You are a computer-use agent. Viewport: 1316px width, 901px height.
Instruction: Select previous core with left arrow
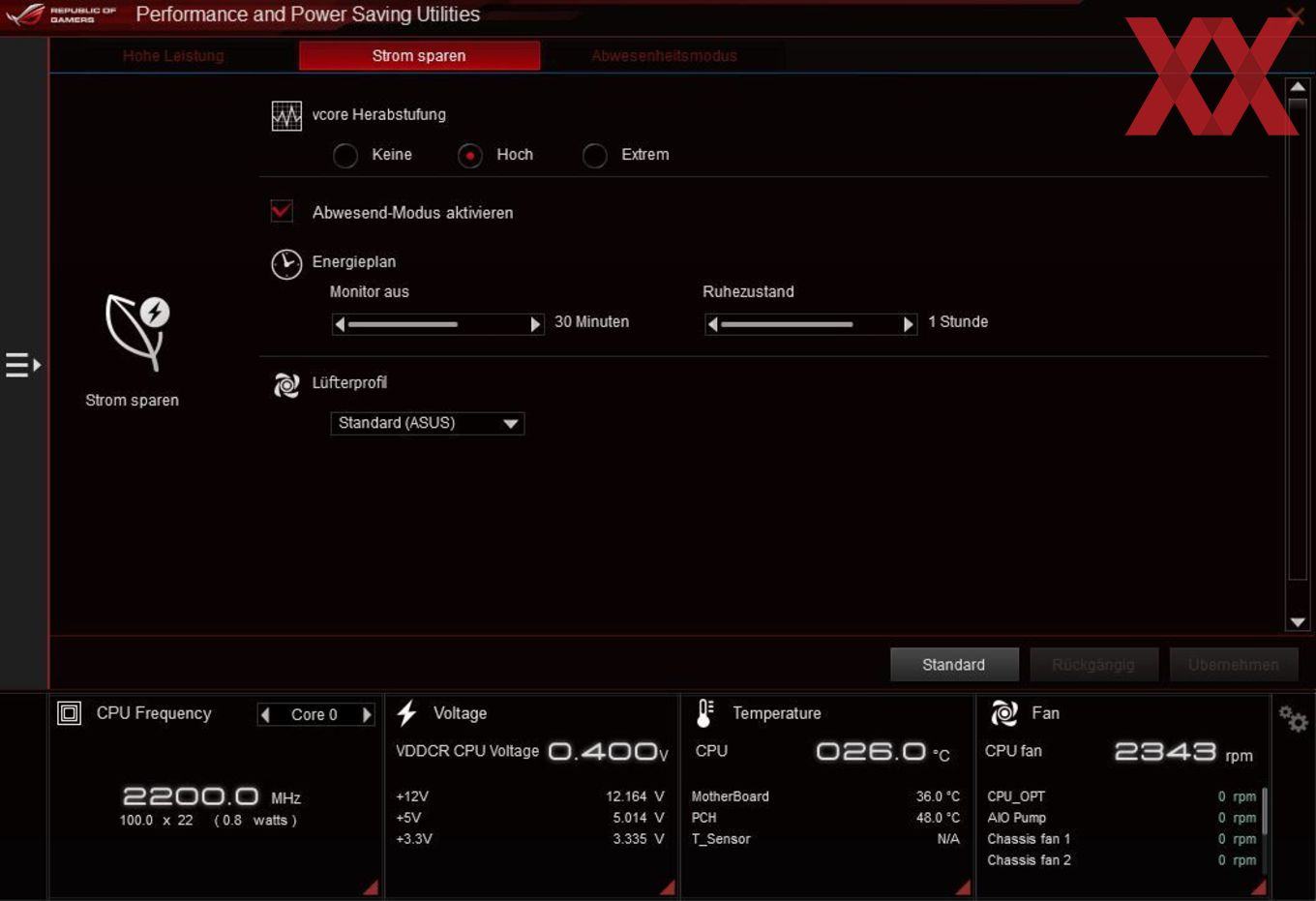click(x=265, y=714)
